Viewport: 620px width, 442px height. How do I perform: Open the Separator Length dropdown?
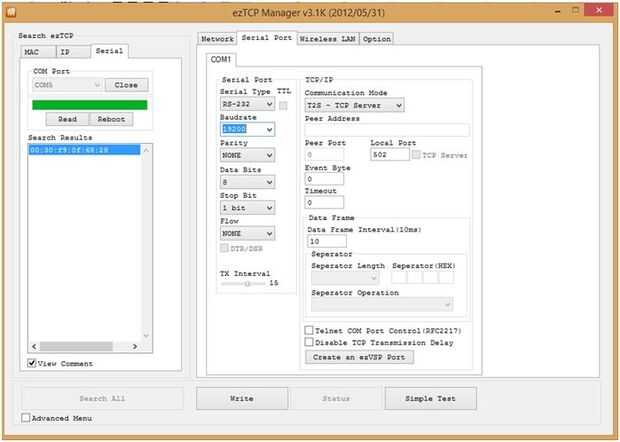tap(345, 278)
